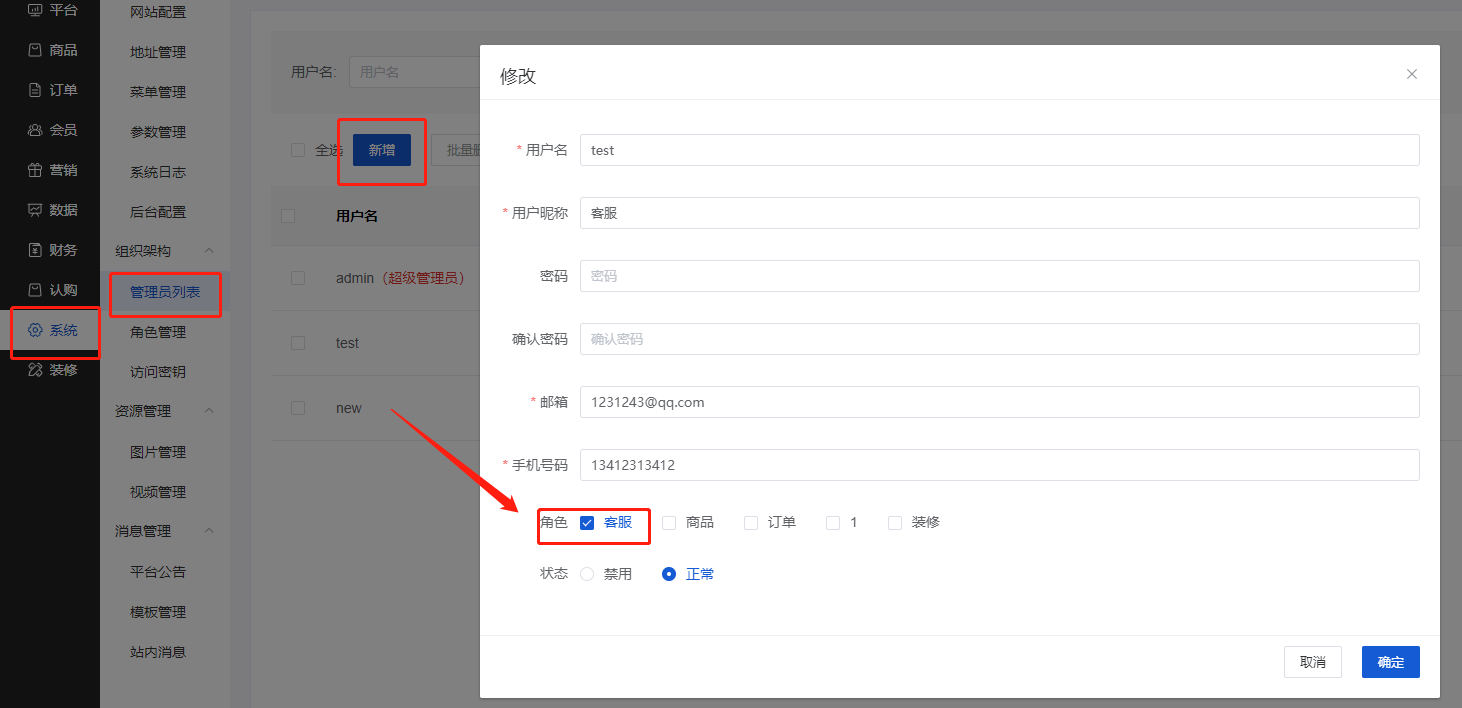1462x708 pixels.
Task: Open 地址管理 menu item
Action: coord(158,52)
